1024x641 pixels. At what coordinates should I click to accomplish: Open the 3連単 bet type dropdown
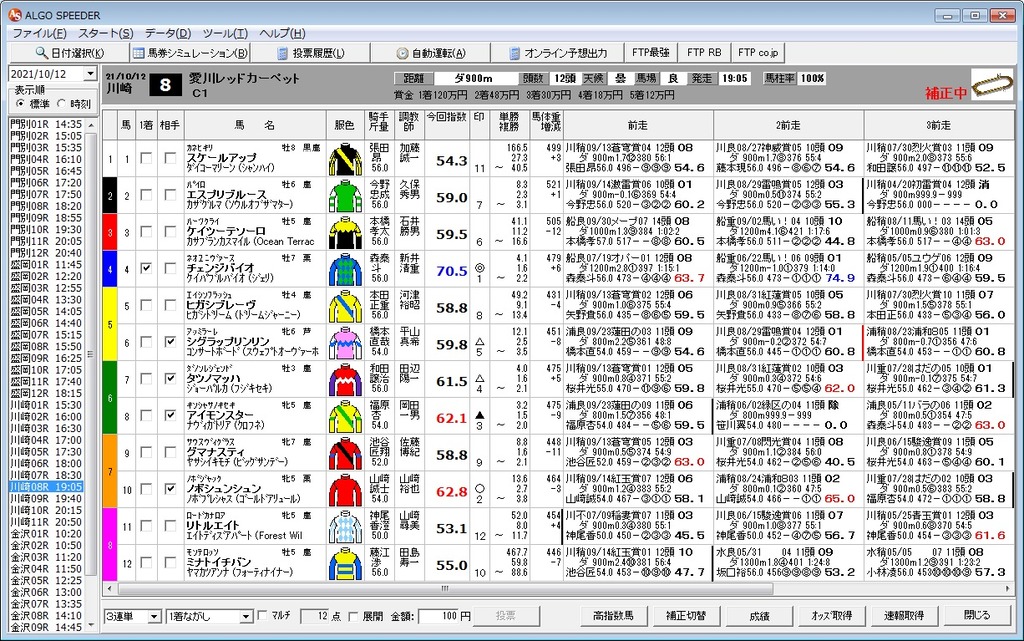154,616
